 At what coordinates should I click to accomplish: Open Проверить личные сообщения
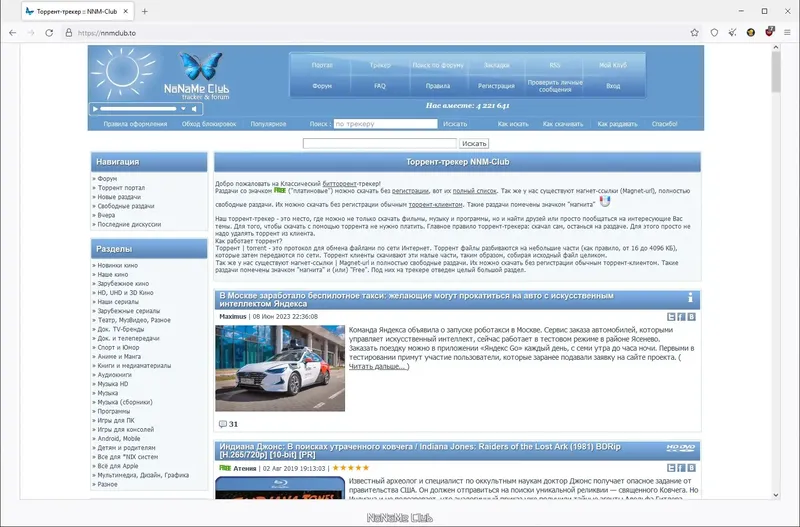(x=555, y=86)
